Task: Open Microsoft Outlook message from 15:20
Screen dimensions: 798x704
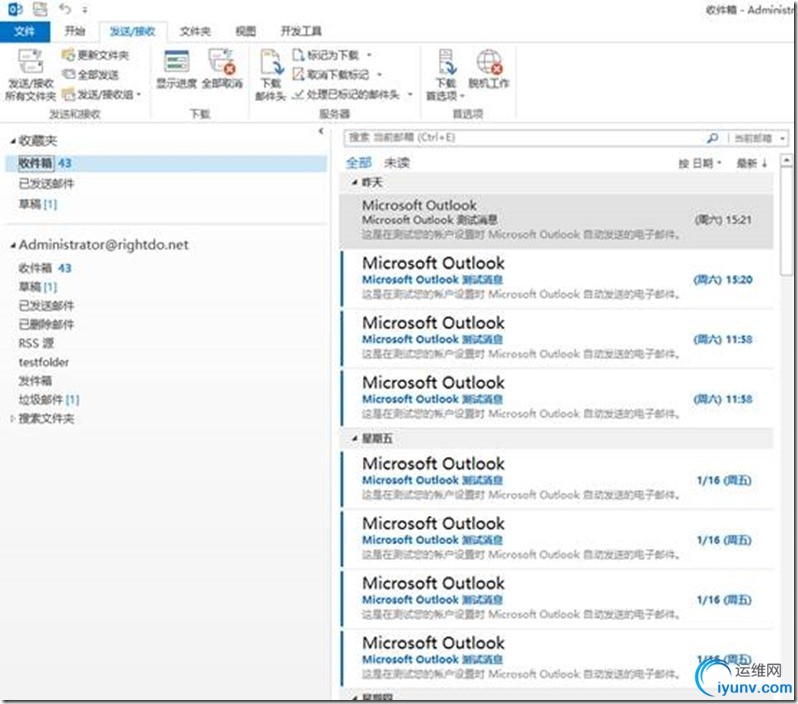Action: (x=557, y=279)
